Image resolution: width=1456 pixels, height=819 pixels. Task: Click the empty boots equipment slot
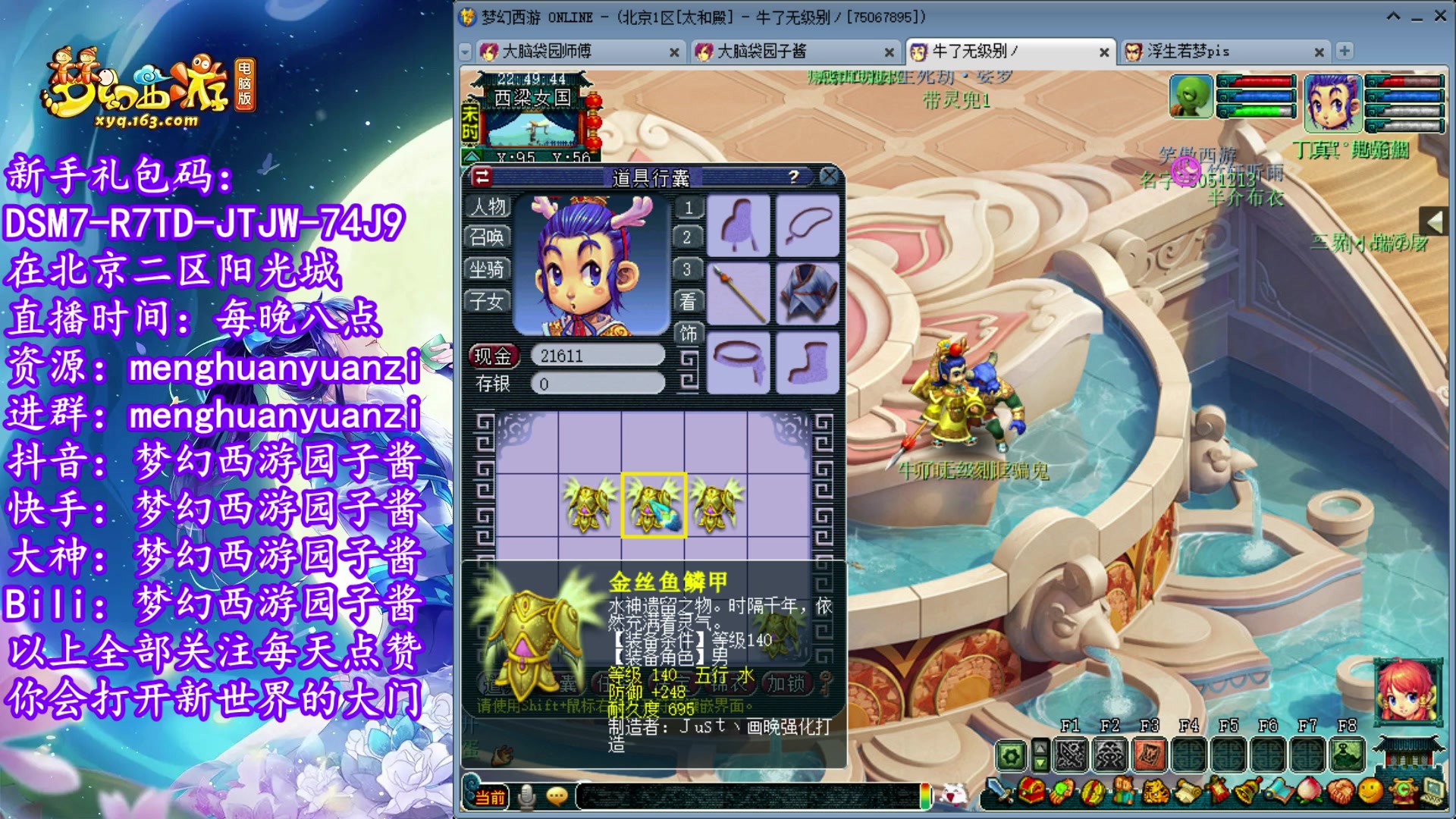tap(808, 362)
